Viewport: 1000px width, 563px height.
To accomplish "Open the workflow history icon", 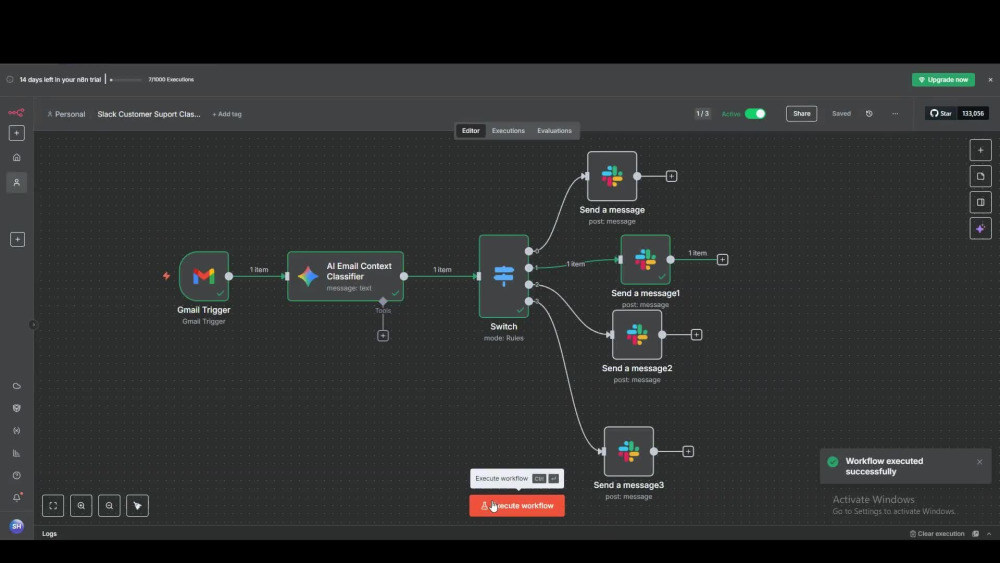I will point(869,113).
